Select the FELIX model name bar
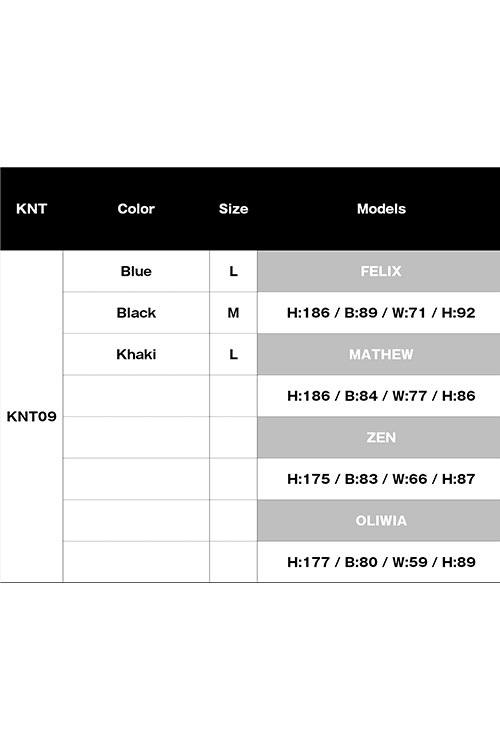 379,271
